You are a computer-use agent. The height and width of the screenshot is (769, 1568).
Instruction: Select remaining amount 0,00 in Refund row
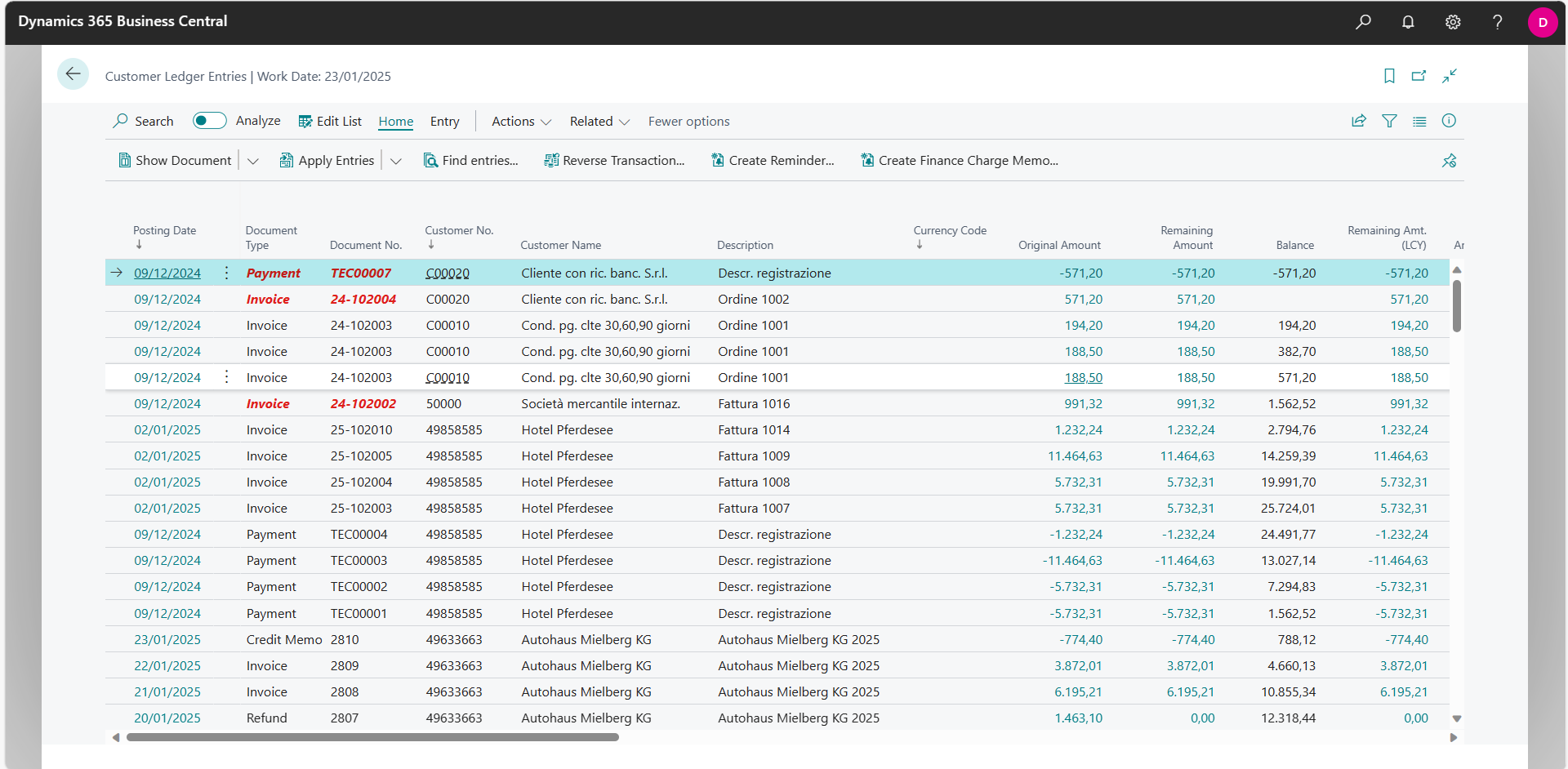pos(1202,718)
